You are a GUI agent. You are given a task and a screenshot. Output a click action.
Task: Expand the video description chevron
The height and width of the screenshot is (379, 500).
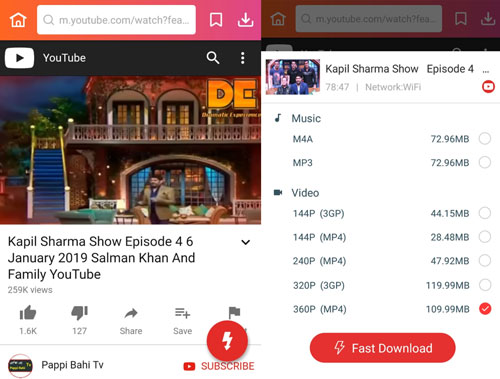[246, 242]
